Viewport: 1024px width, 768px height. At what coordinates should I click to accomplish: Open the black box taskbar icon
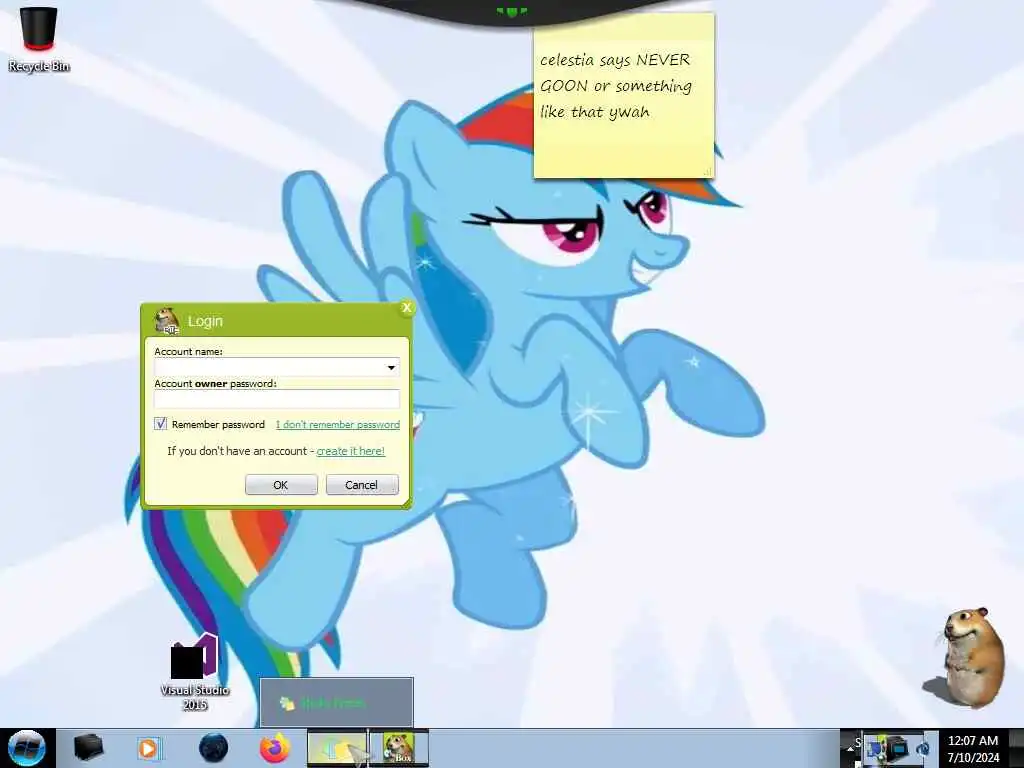pos(88,748)
